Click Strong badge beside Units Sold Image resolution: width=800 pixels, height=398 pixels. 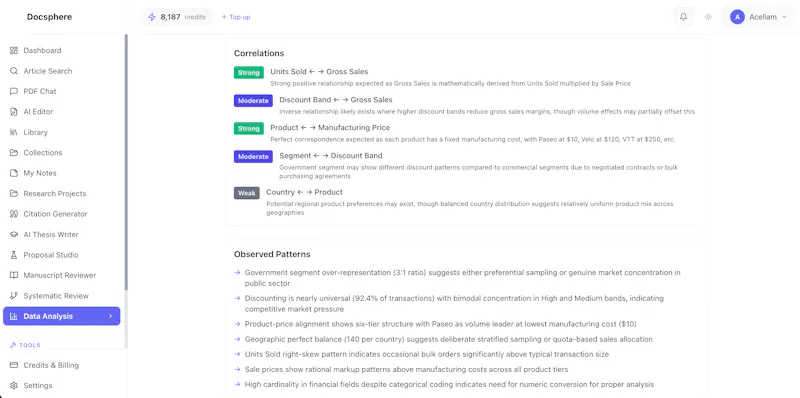249,72
